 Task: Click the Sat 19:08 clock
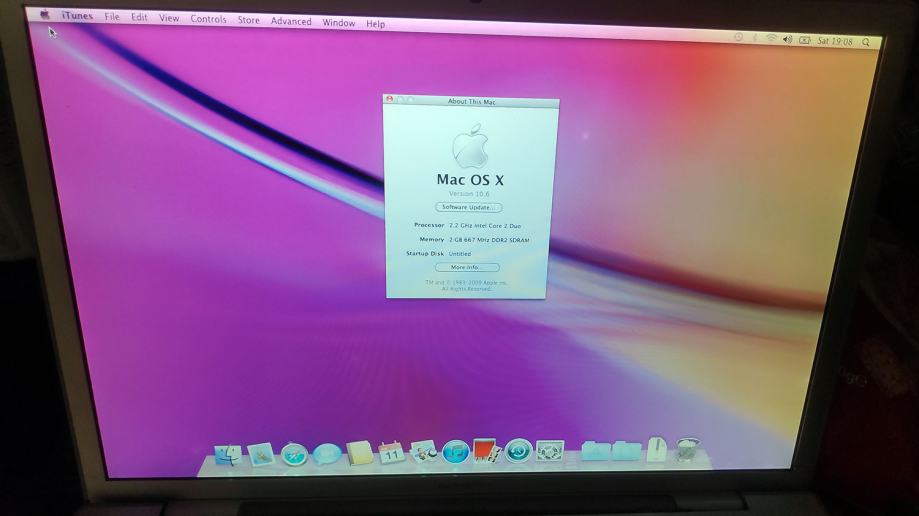click(835, 41)
